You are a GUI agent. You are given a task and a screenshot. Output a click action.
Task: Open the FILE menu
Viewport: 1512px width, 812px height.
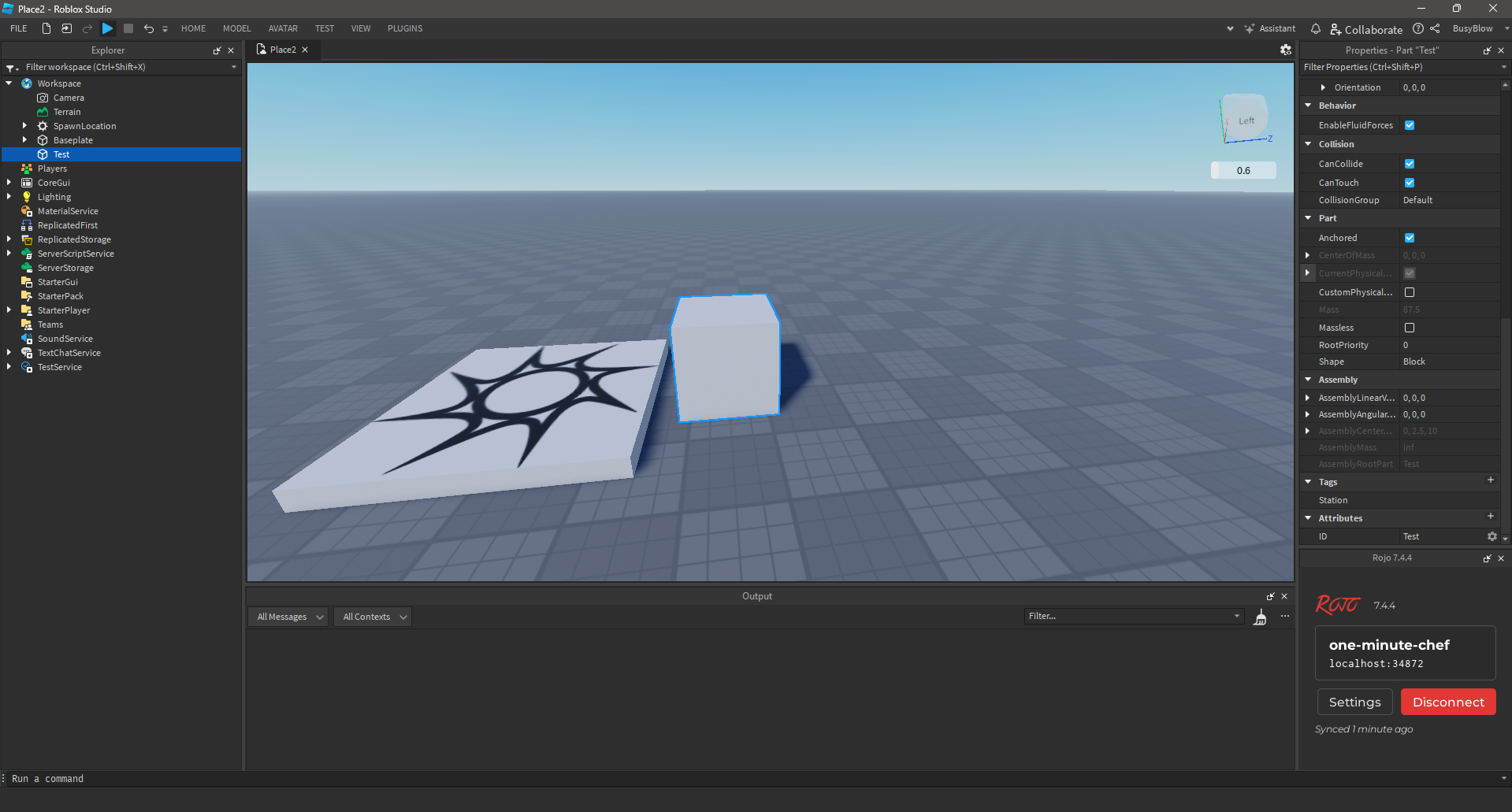tap(19, 28)
